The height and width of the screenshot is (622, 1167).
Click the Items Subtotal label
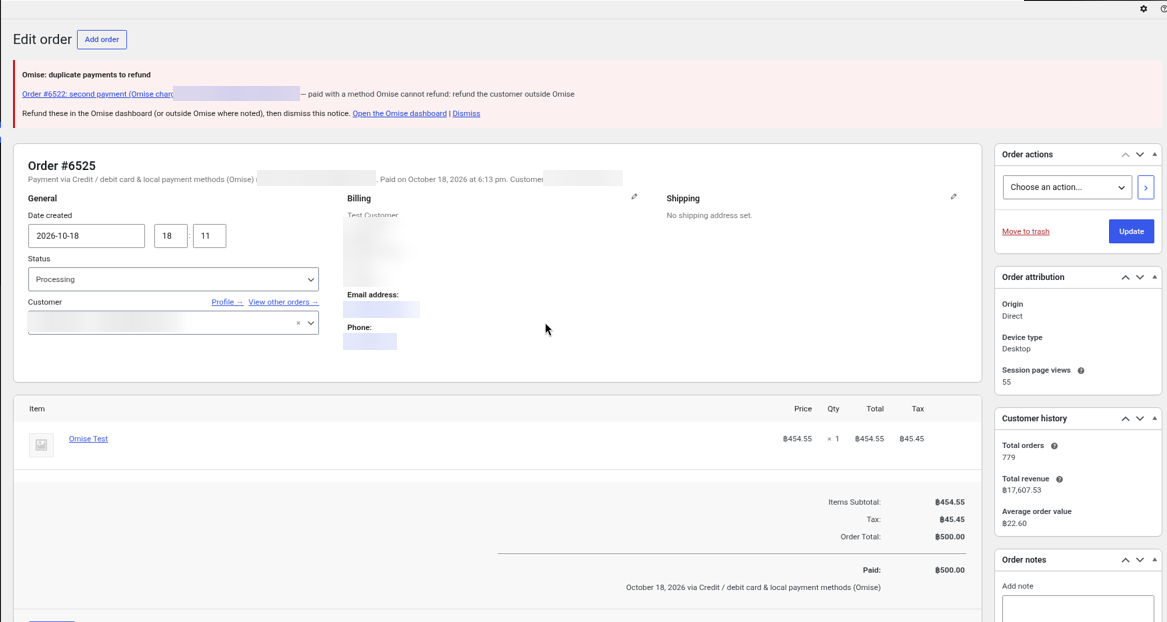pyautogui.click(x=854, y=502)
